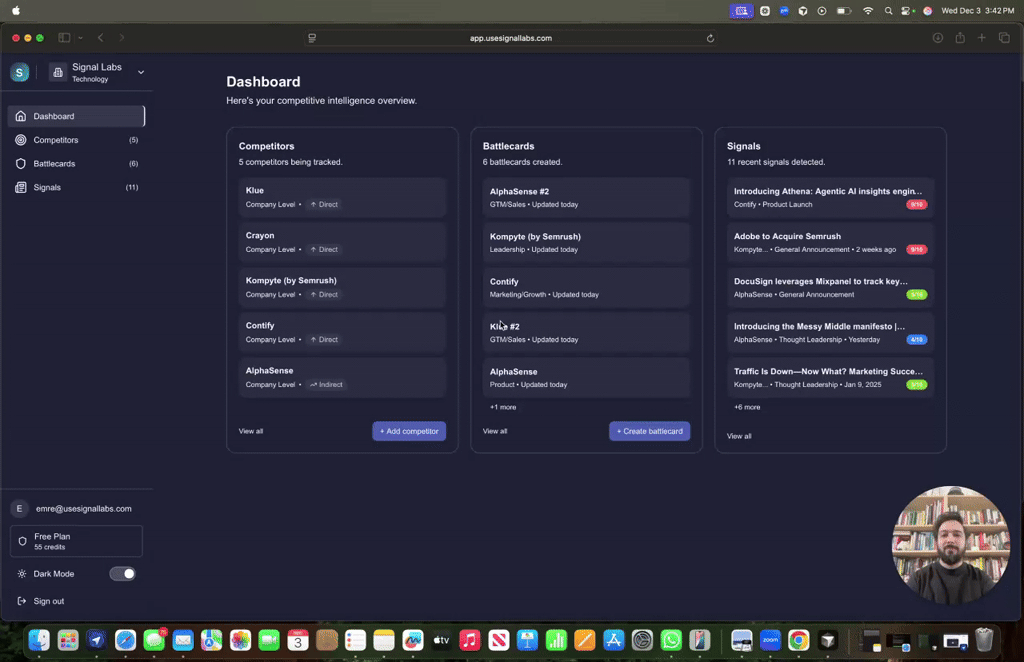Image resolution: width=1024 pixels, height=662 pixels.
Task: Expand the Signal Labs workspace dropdown chevron
Action: pos(140,72)
